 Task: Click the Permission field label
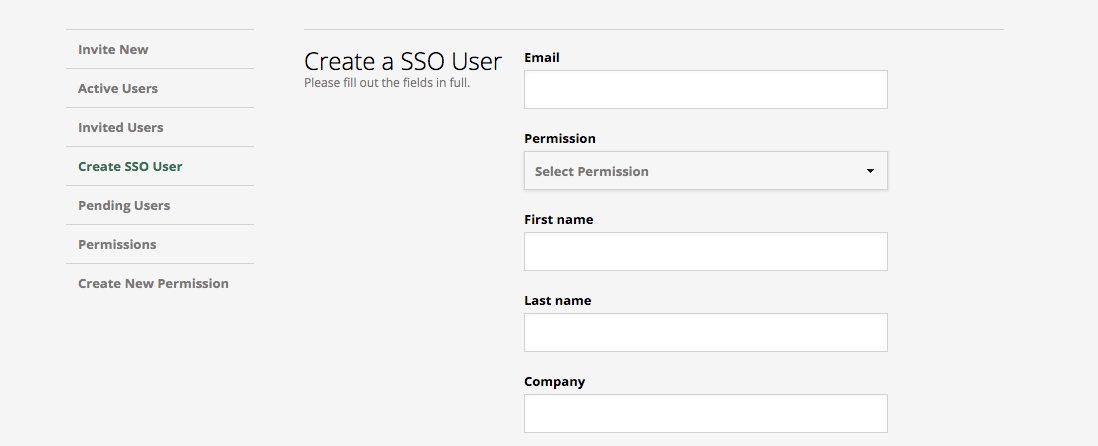click(560, 139)
